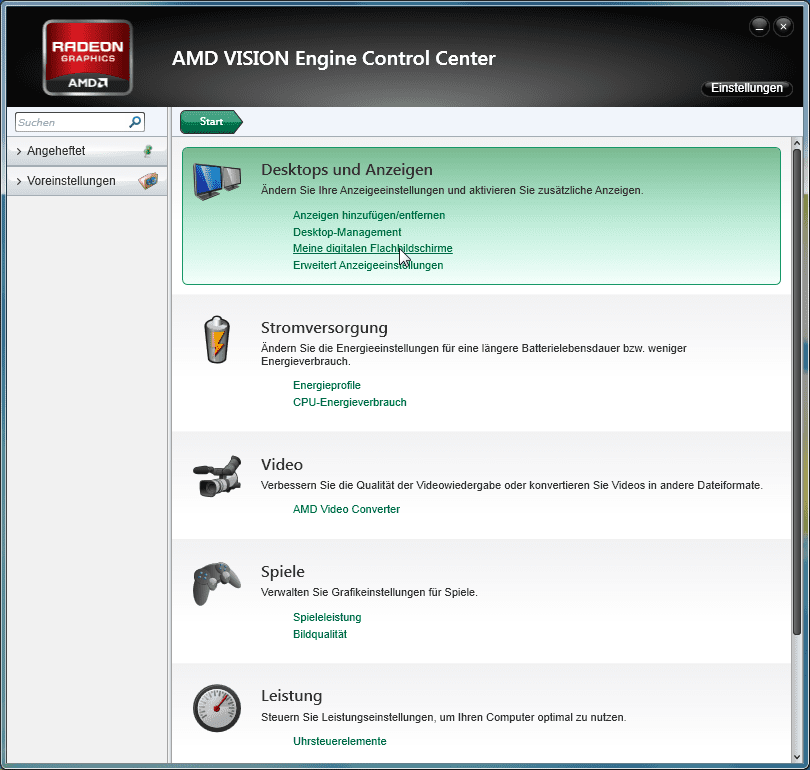The image size is (810, 770).
Task: Select the Desktops und Anzeigen heading
Action: tap(347, 170)
